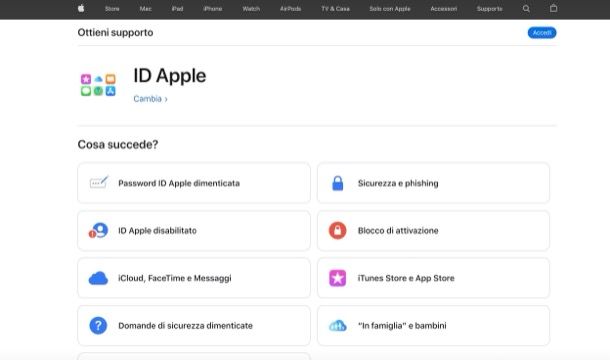The image size is (610, 360).
Task: Click the Cosa succede? heading
Action: pyautogui.click(x=118, y=144)
